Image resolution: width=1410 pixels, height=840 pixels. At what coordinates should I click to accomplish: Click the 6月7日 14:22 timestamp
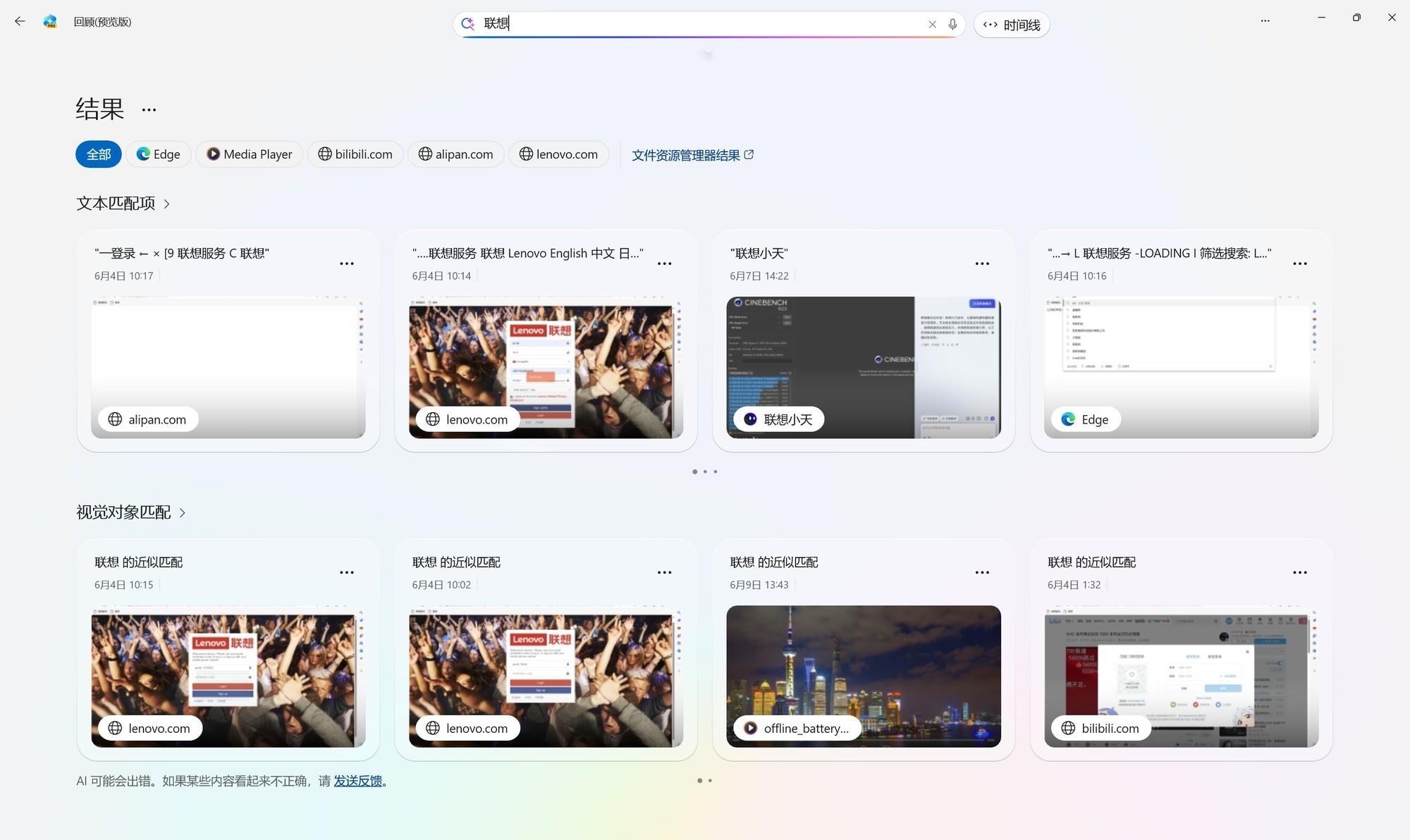(759, 276)
